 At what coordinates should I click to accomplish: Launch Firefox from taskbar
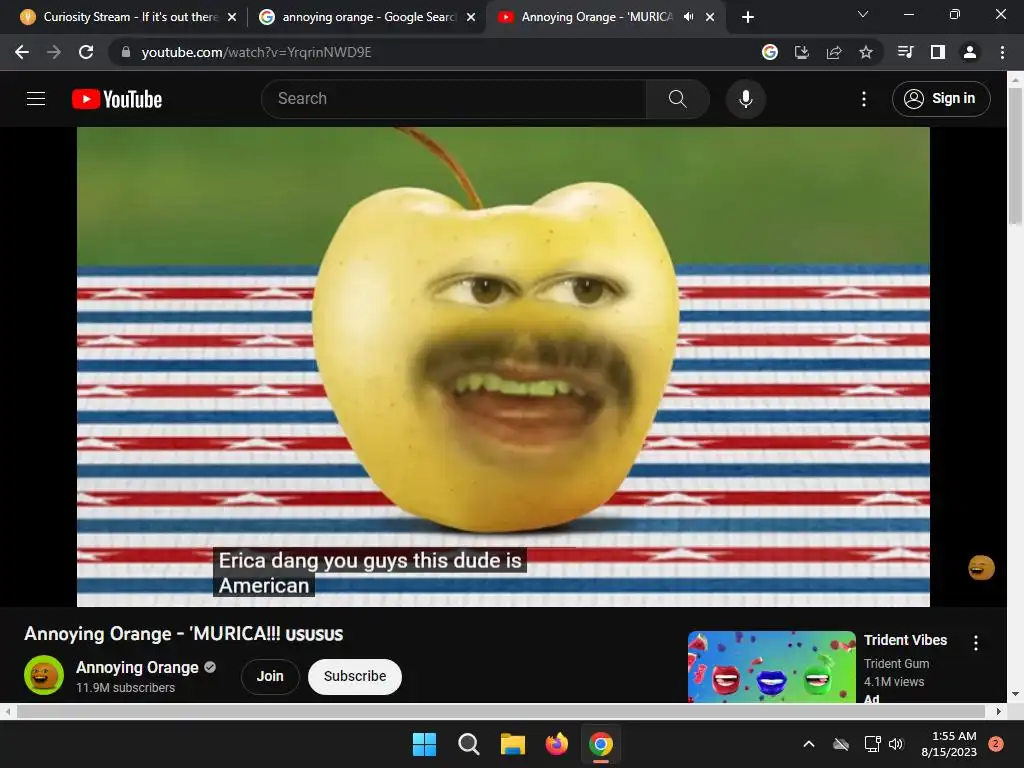click(x=556, y=744)
